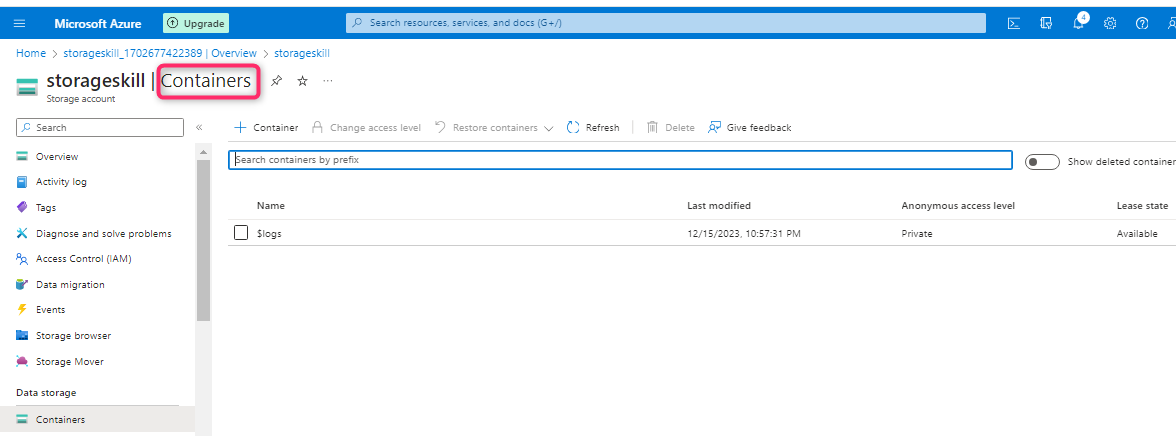Open the Directories and subscriptions filter icon
1176x436 pixels.
click(1046, 23)
